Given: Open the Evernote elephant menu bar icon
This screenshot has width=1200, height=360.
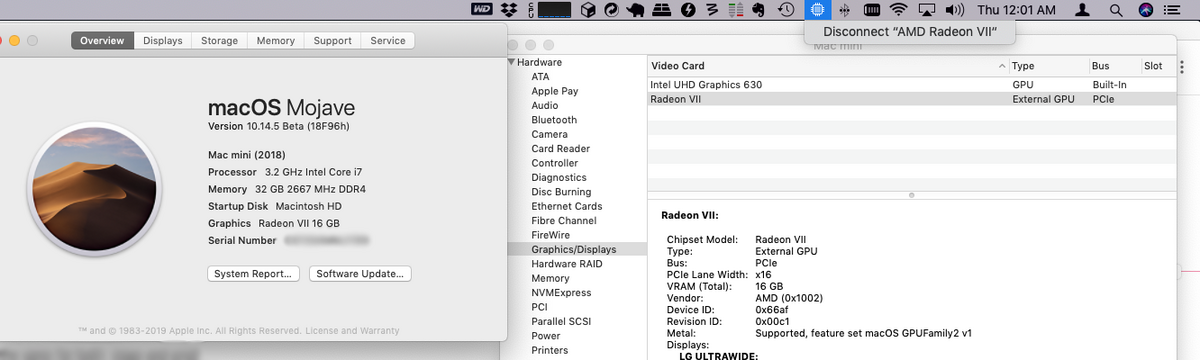Looking at the screenshot, I should coord(759,10).
